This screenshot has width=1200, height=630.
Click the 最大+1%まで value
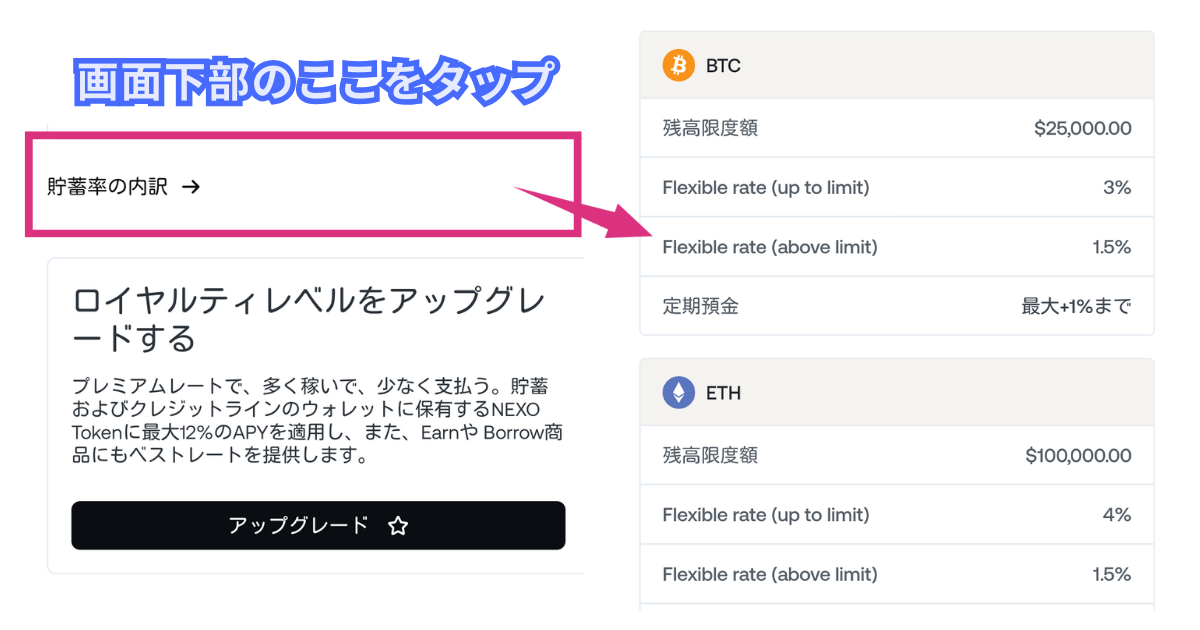click(1076, 306)
